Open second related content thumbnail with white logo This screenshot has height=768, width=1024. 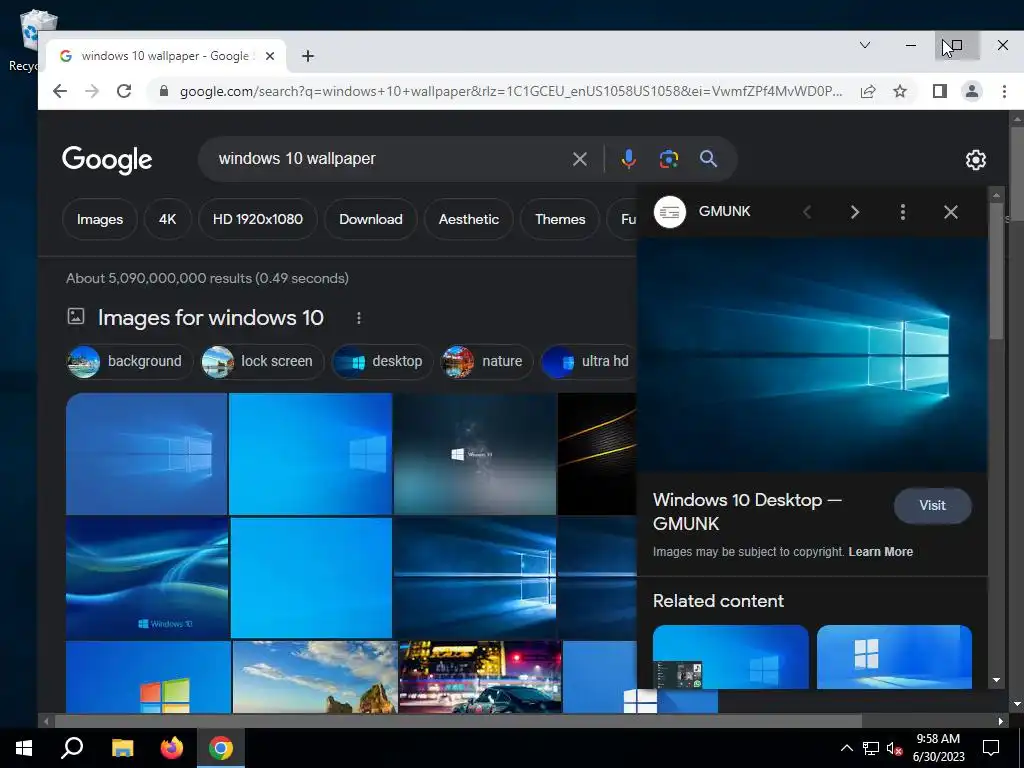pyautogui.click(x=894, y=657)
